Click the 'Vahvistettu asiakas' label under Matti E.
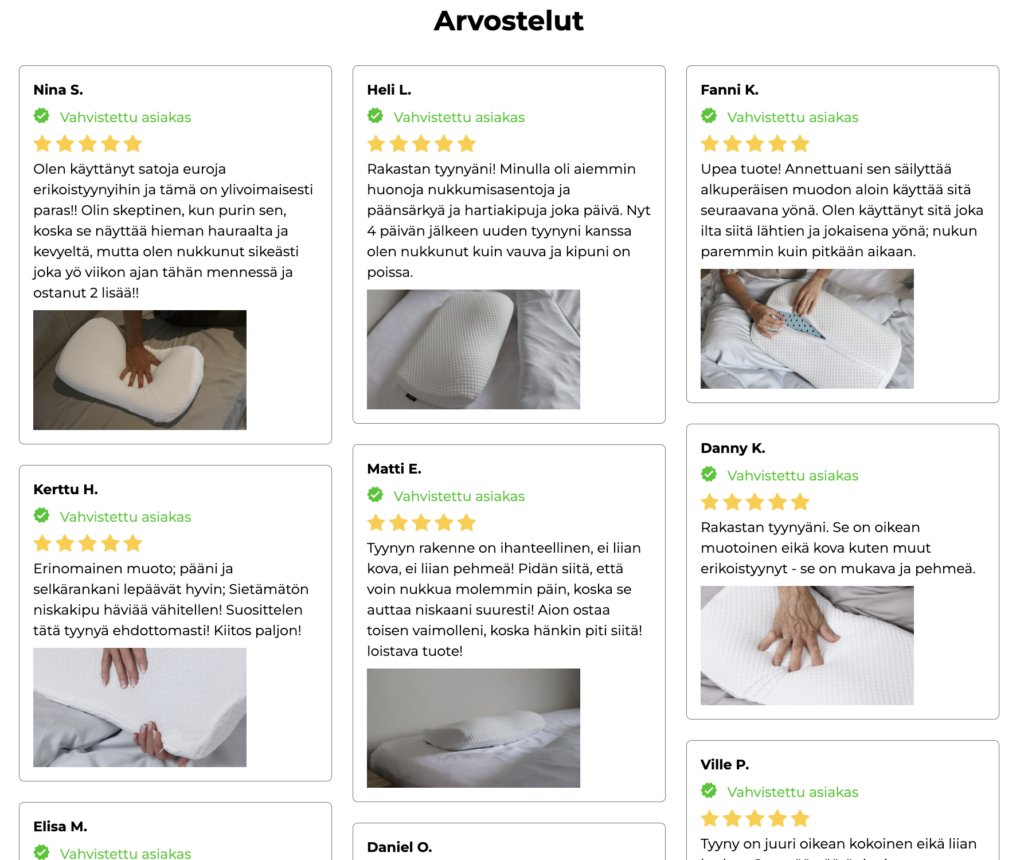This screenshot has height=860, width=1024. point(459,496)
